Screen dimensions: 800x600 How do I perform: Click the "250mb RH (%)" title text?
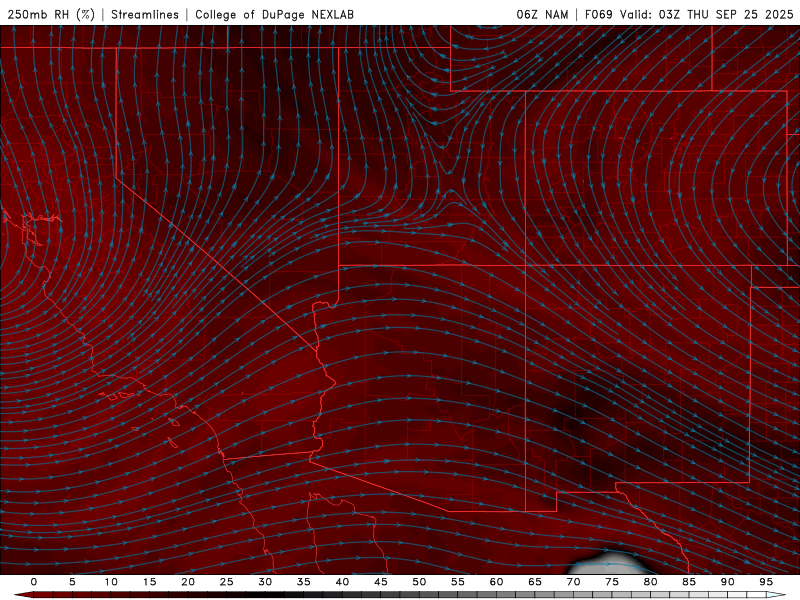51,14
